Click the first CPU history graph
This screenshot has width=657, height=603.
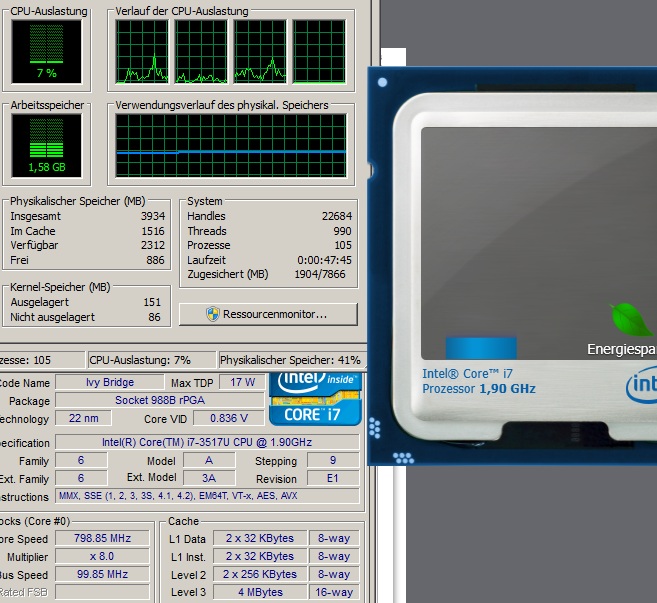point(142,52)
